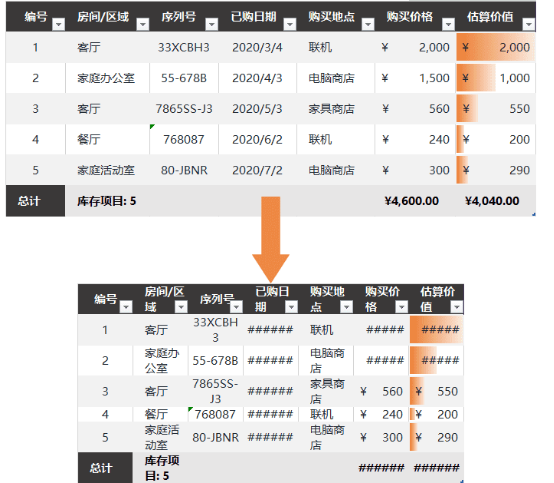
Task: Select the 768087 cell in the upper table
Action: [184, 140]
